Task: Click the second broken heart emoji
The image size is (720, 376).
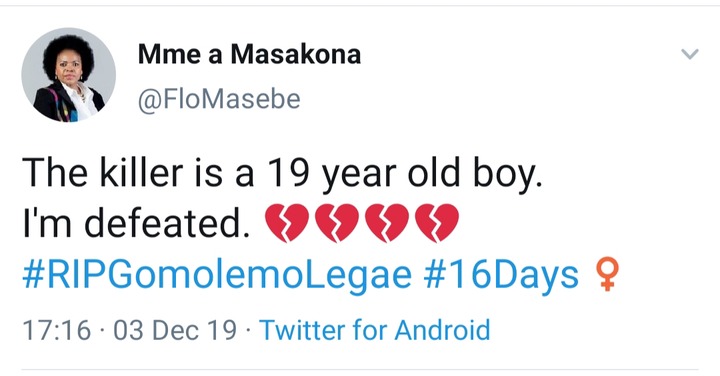Action: (337, 223)
